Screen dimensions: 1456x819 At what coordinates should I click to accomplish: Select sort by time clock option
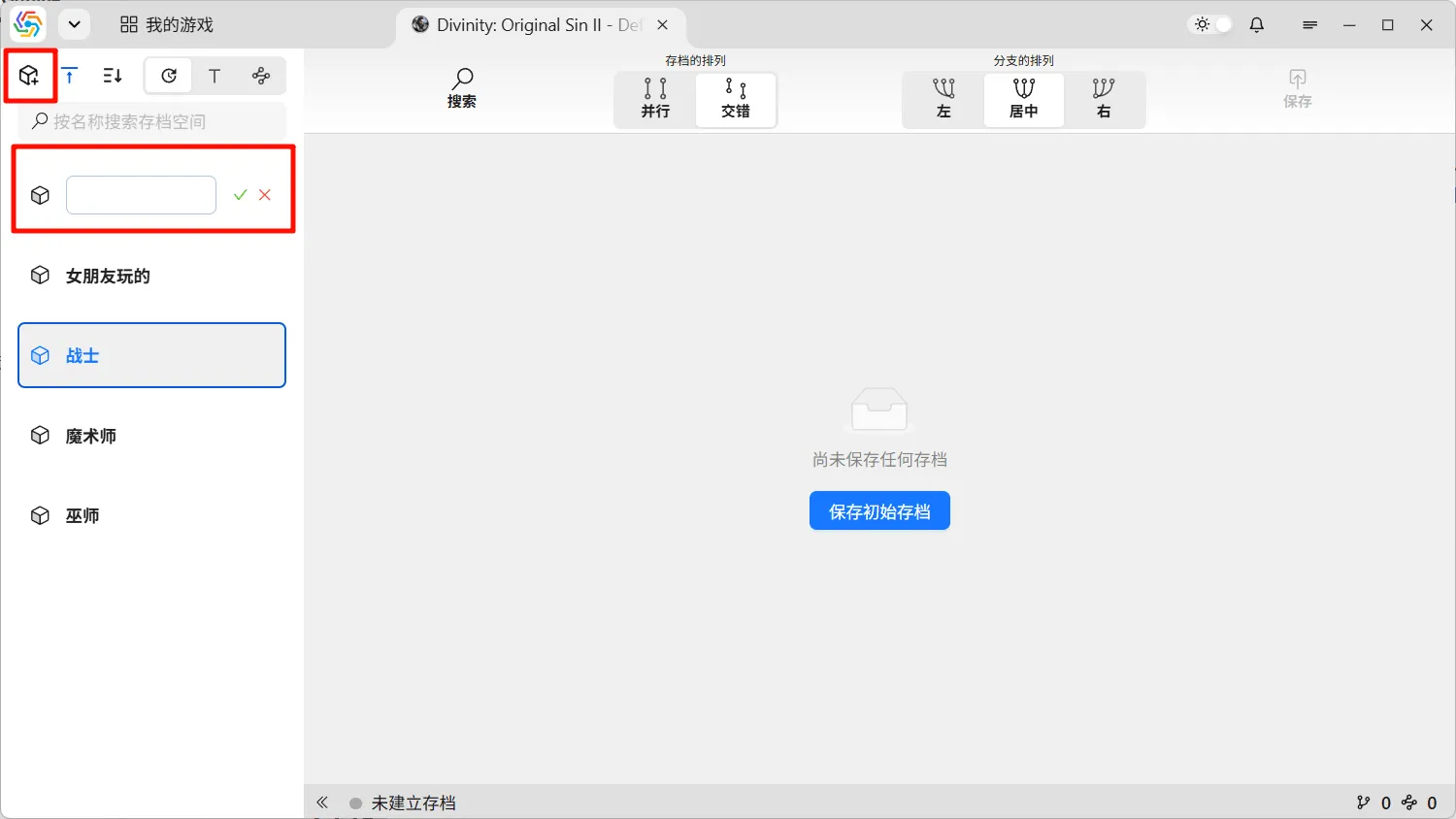[x=169, y=76]
